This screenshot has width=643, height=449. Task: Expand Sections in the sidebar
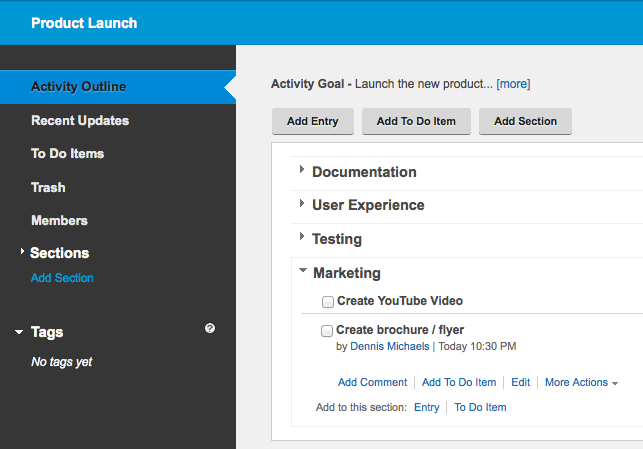22,251
